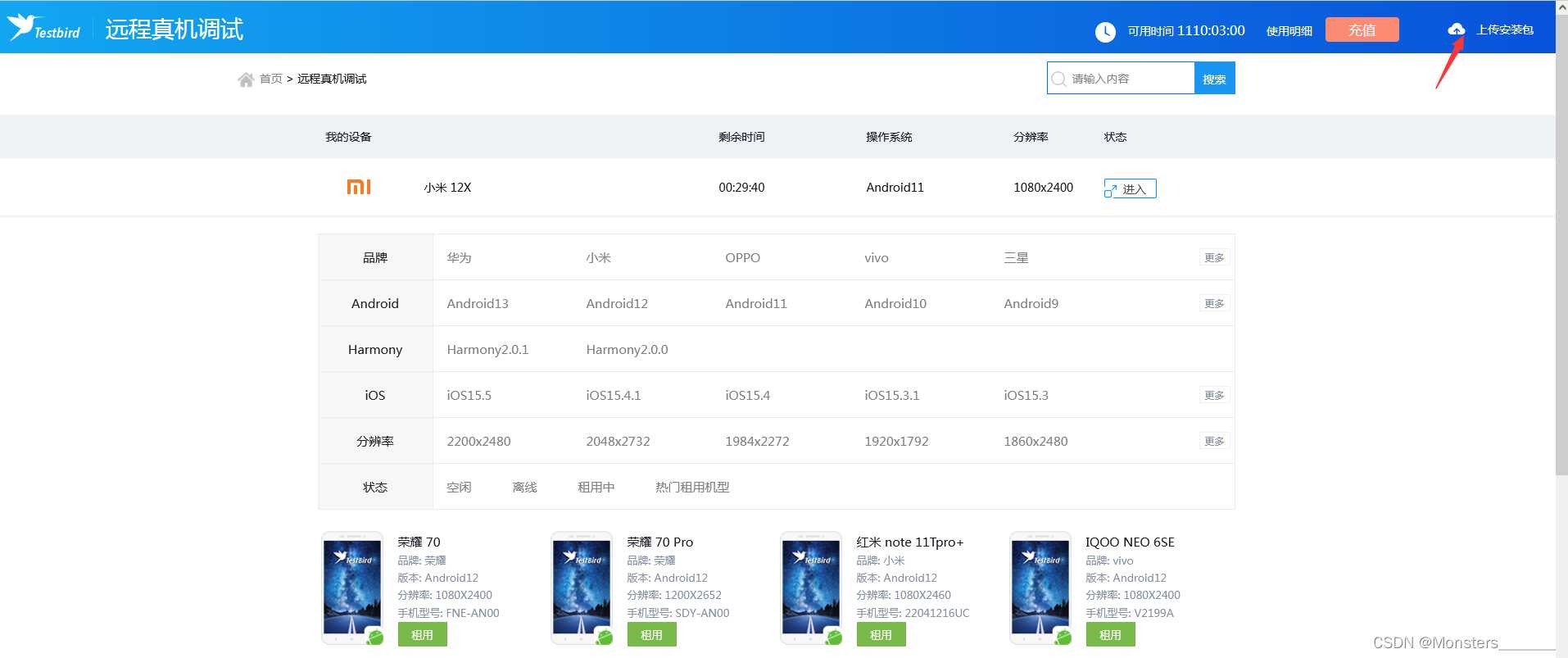Screen dimensions: 1568x658
Task: Click Android icon badge on IQOO NEO 6SE thumbnail
Action: pyautogui.click(x=1063, y=636)
